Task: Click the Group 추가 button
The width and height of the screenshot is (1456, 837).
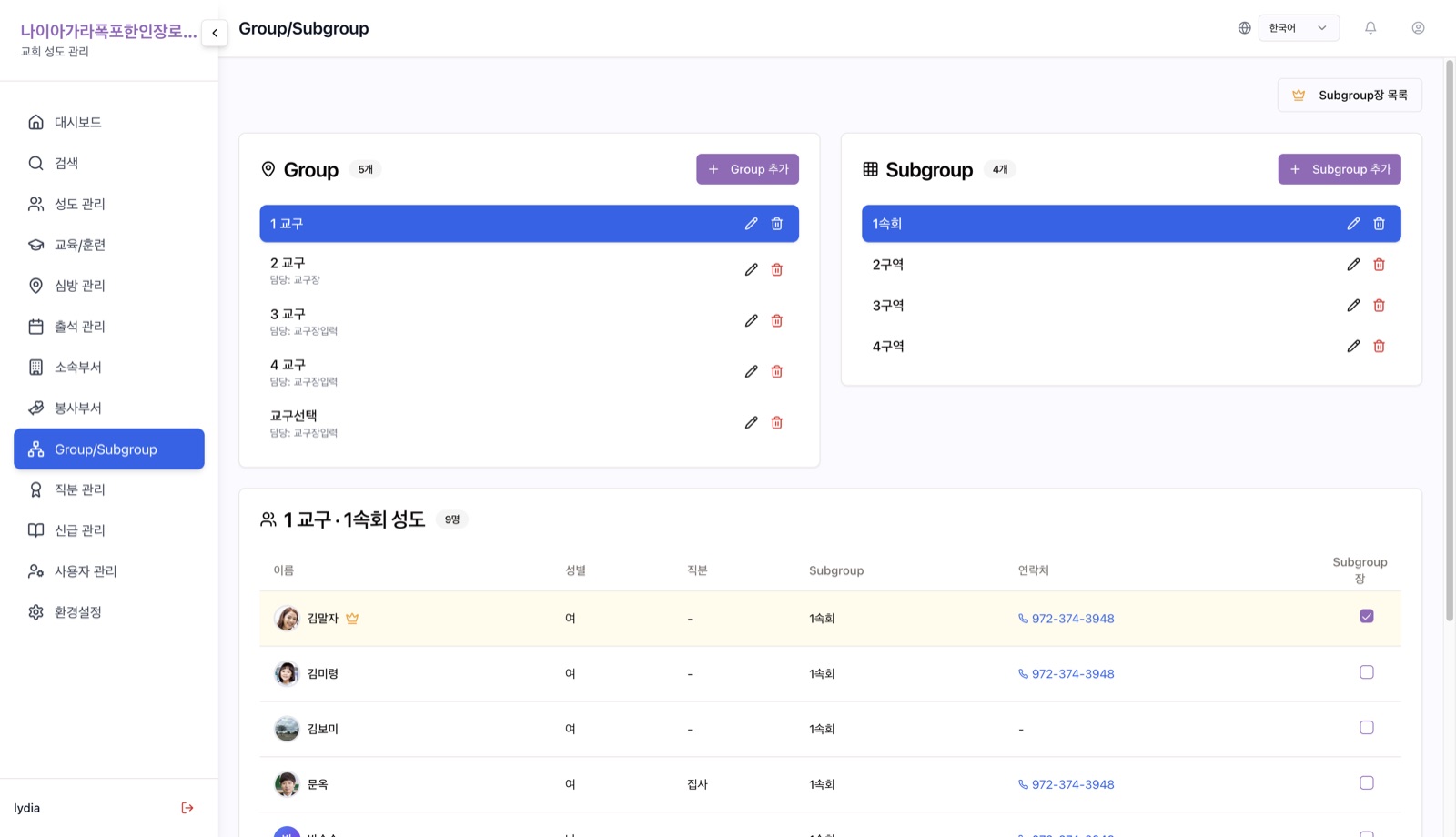Action: [748, 169]
